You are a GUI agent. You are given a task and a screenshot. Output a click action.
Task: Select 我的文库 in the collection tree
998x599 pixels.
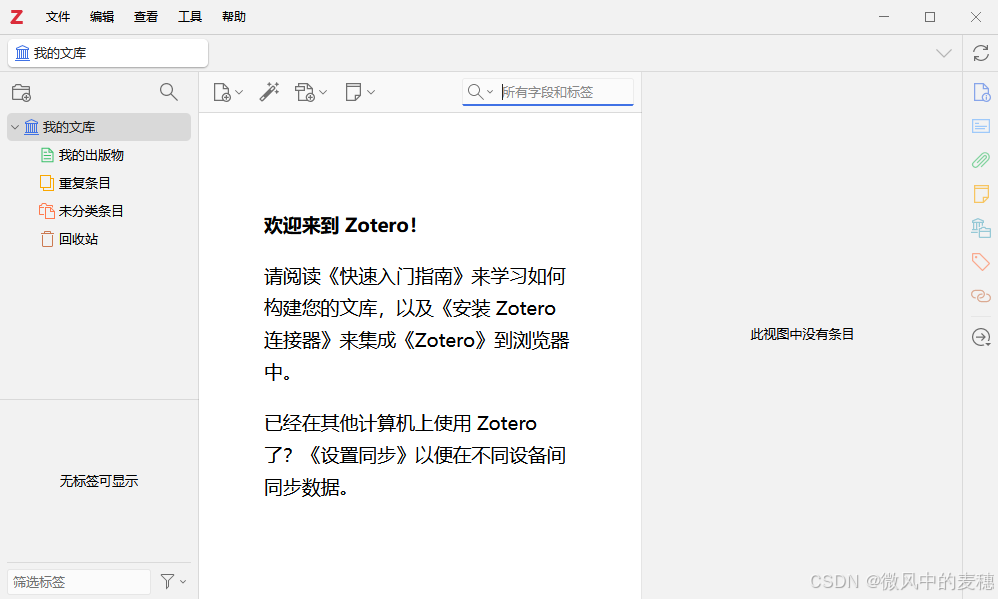pos(99,127)
